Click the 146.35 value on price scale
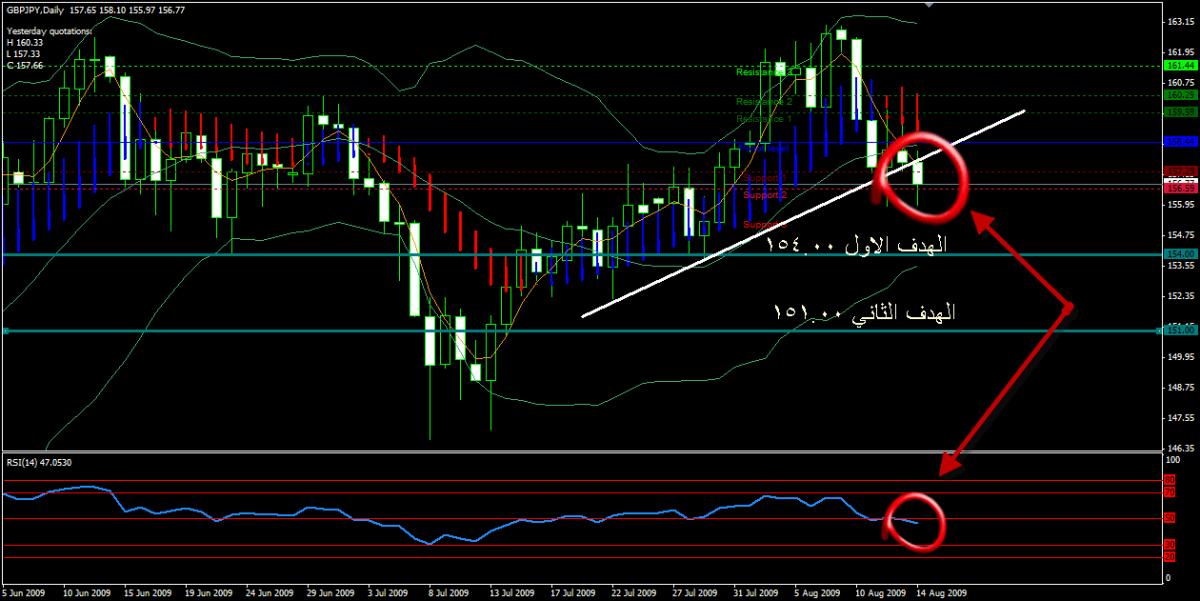1200x601 pixels. [1182, 448]
